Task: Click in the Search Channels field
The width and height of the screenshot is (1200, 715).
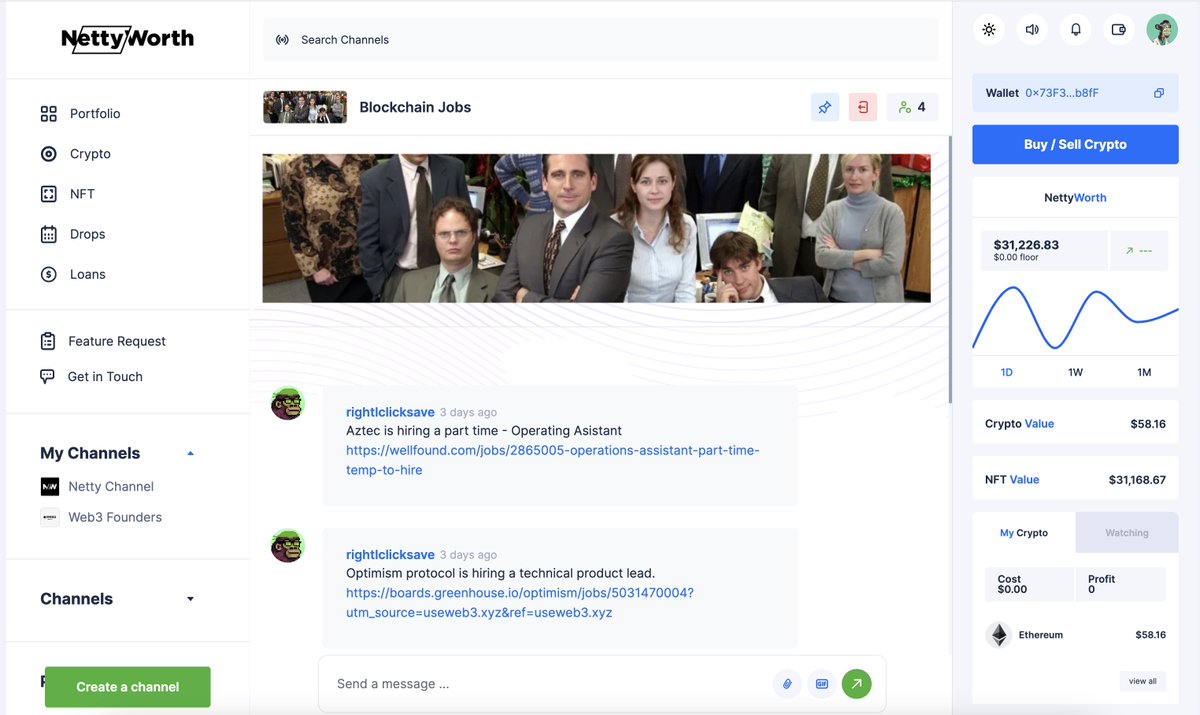Action: coord(601,40)
